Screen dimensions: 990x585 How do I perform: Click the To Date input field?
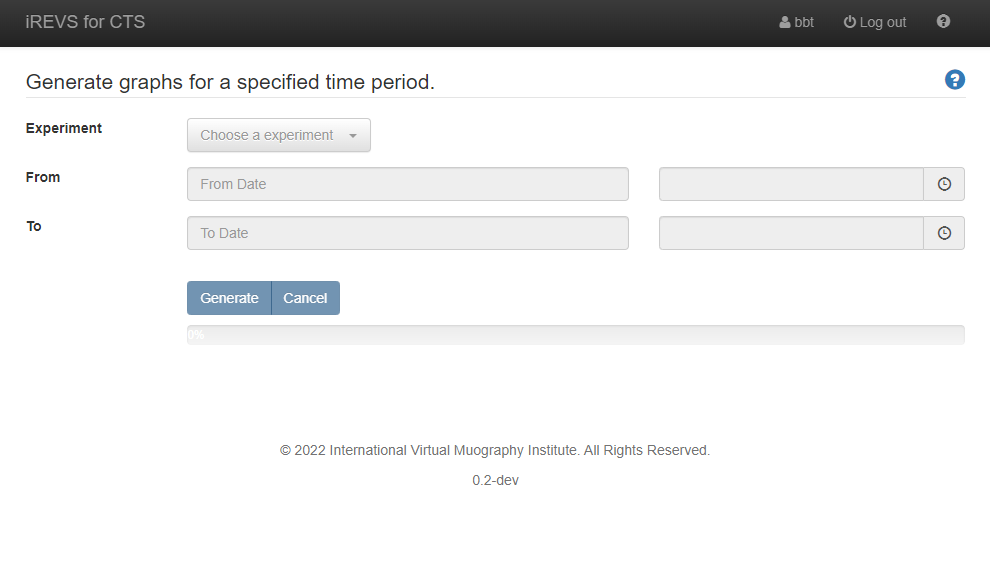point(407,233)
